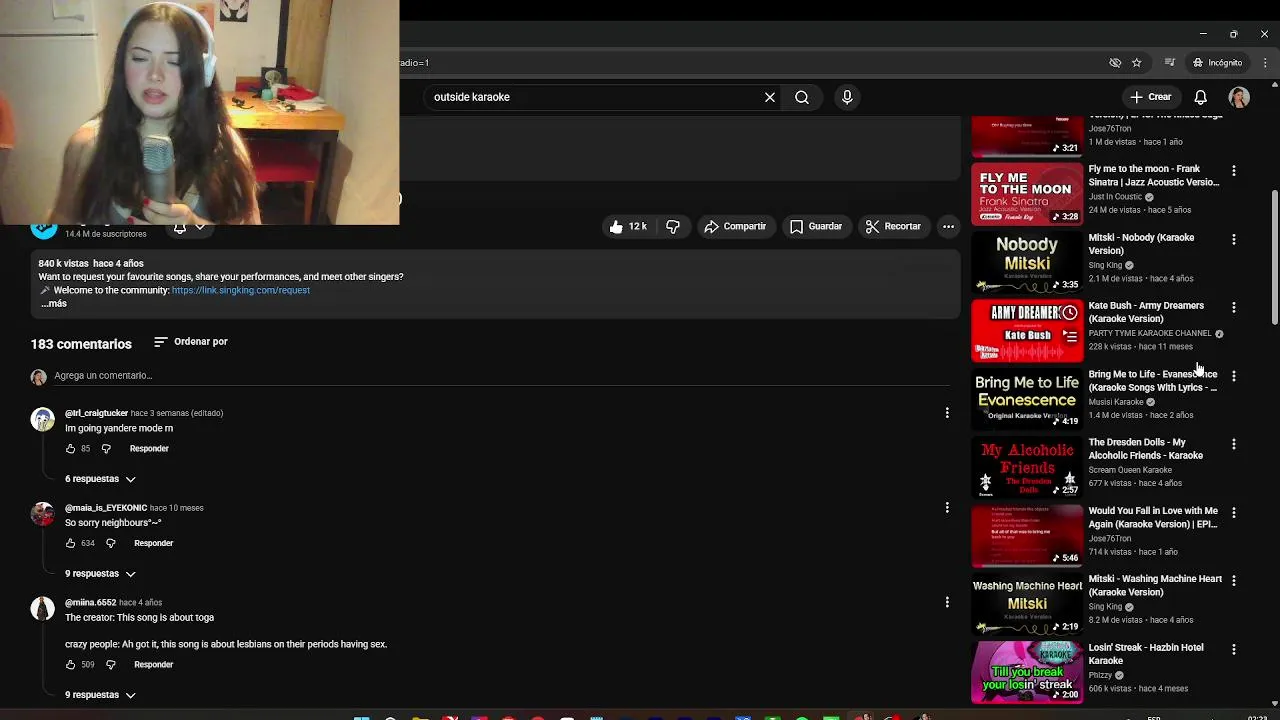The width and height of the screenshot is (1280, 720).
Task: Add Army Dreamers to queue
Action: 1070,337
